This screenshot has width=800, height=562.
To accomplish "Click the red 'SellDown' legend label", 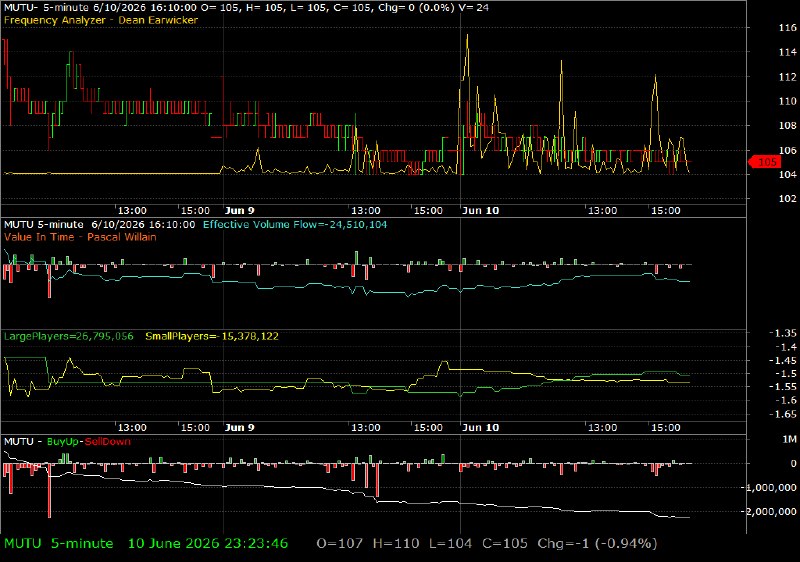I will point(108,442).
